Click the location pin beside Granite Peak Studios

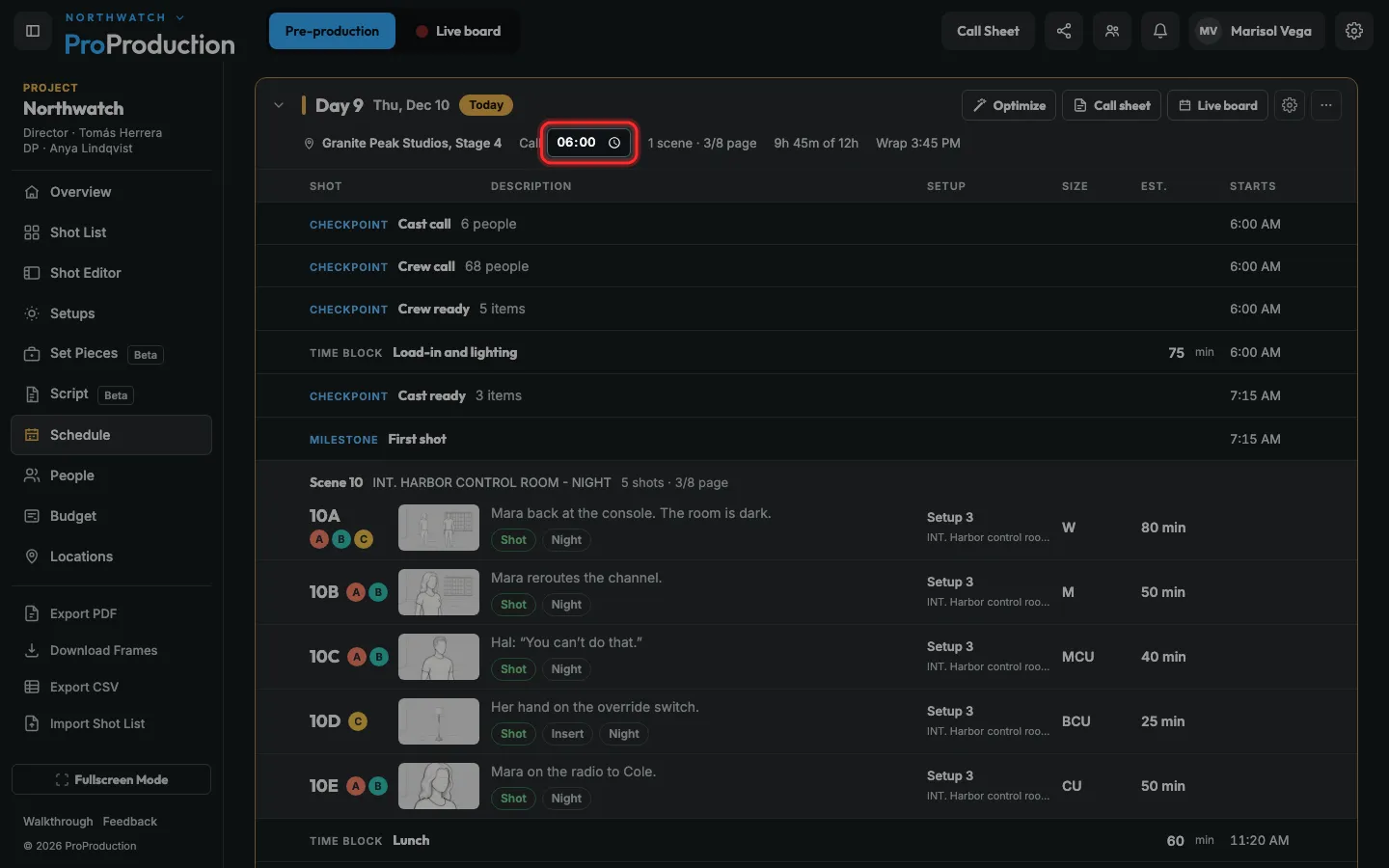(310, 144)
